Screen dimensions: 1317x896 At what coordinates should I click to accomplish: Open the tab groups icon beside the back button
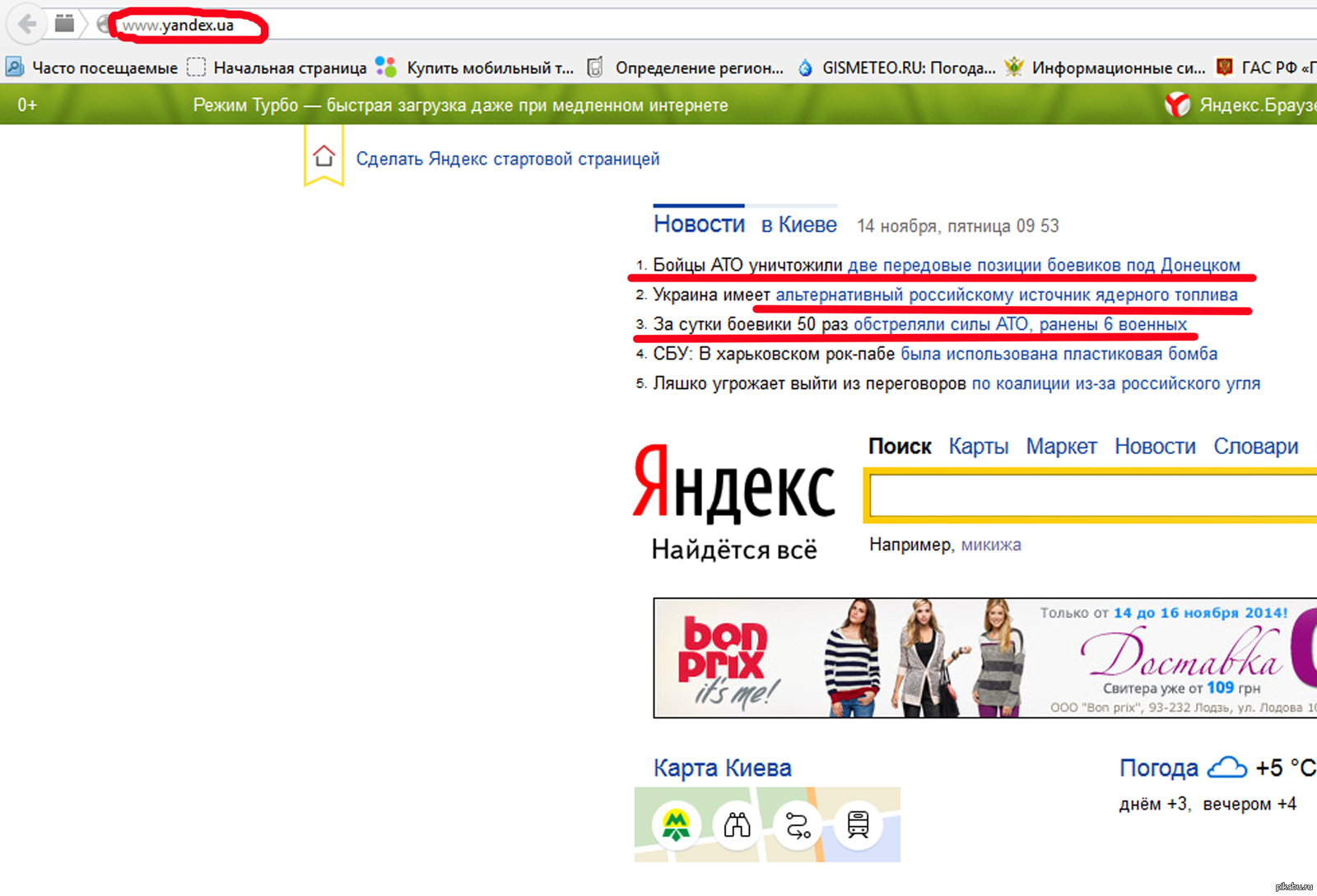click(64, 24)
